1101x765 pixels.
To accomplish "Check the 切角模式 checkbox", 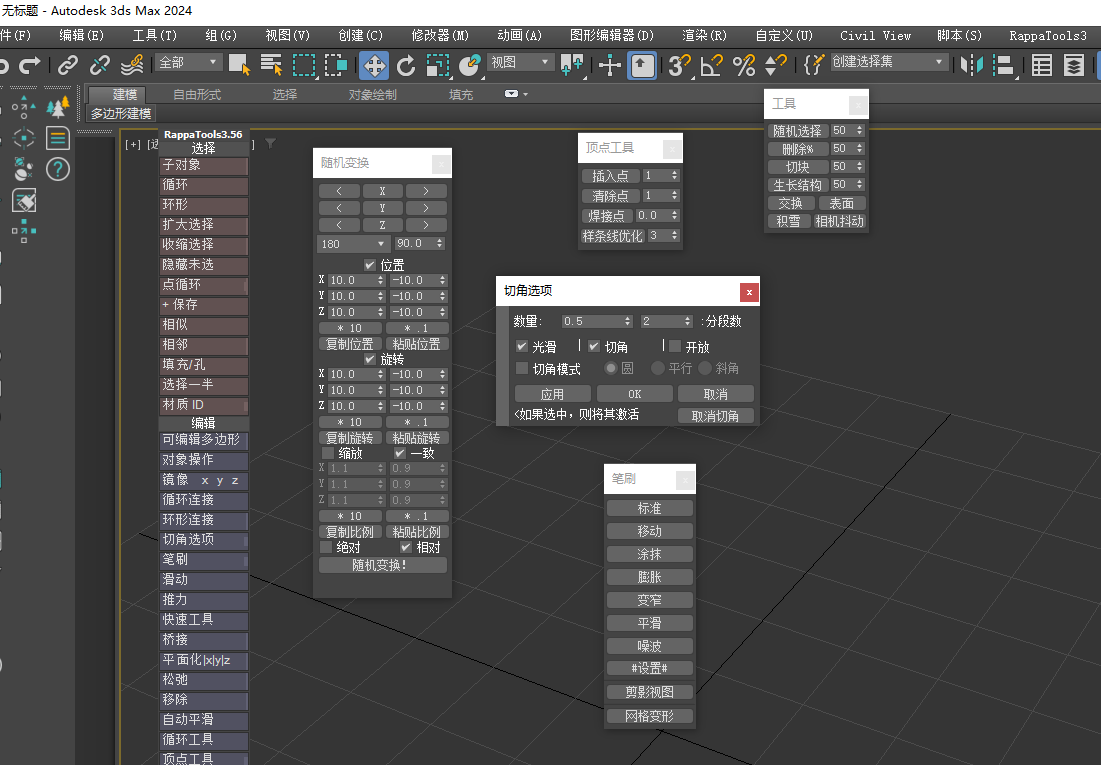I will [x=522, y=368].
